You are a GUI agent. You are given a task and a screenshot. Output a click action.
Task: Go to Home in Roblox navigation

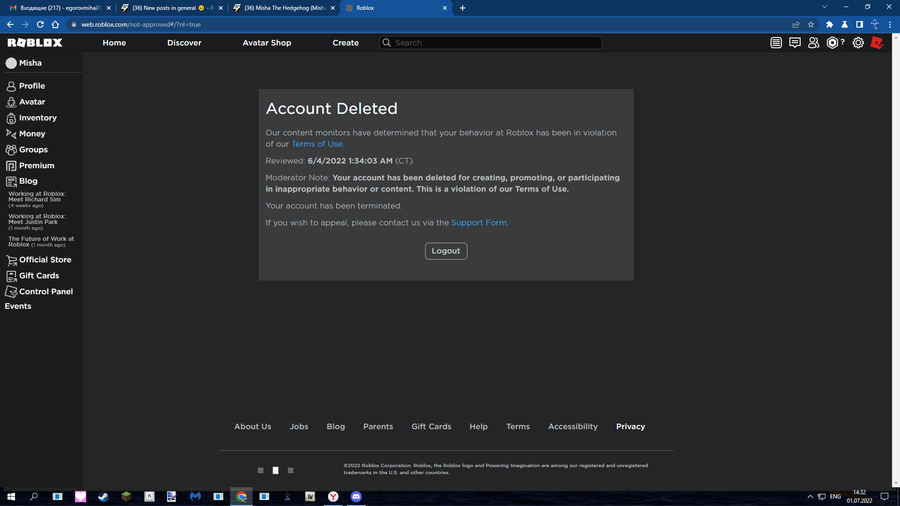114,42
